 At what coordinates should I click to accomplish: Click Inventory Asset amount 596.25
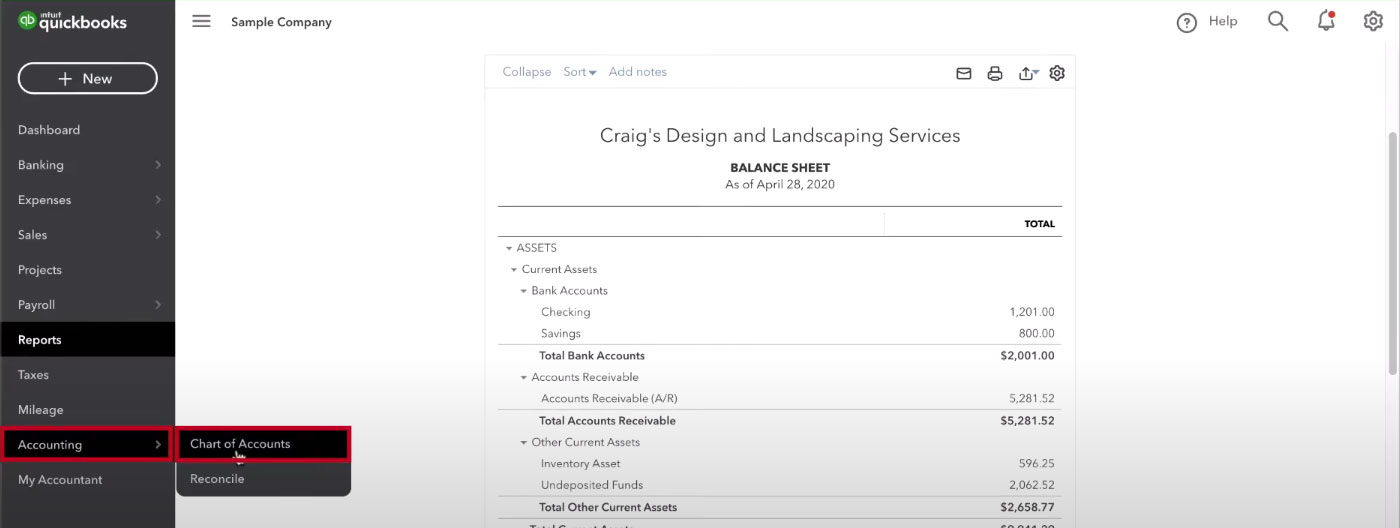(x=1037, y=464)
